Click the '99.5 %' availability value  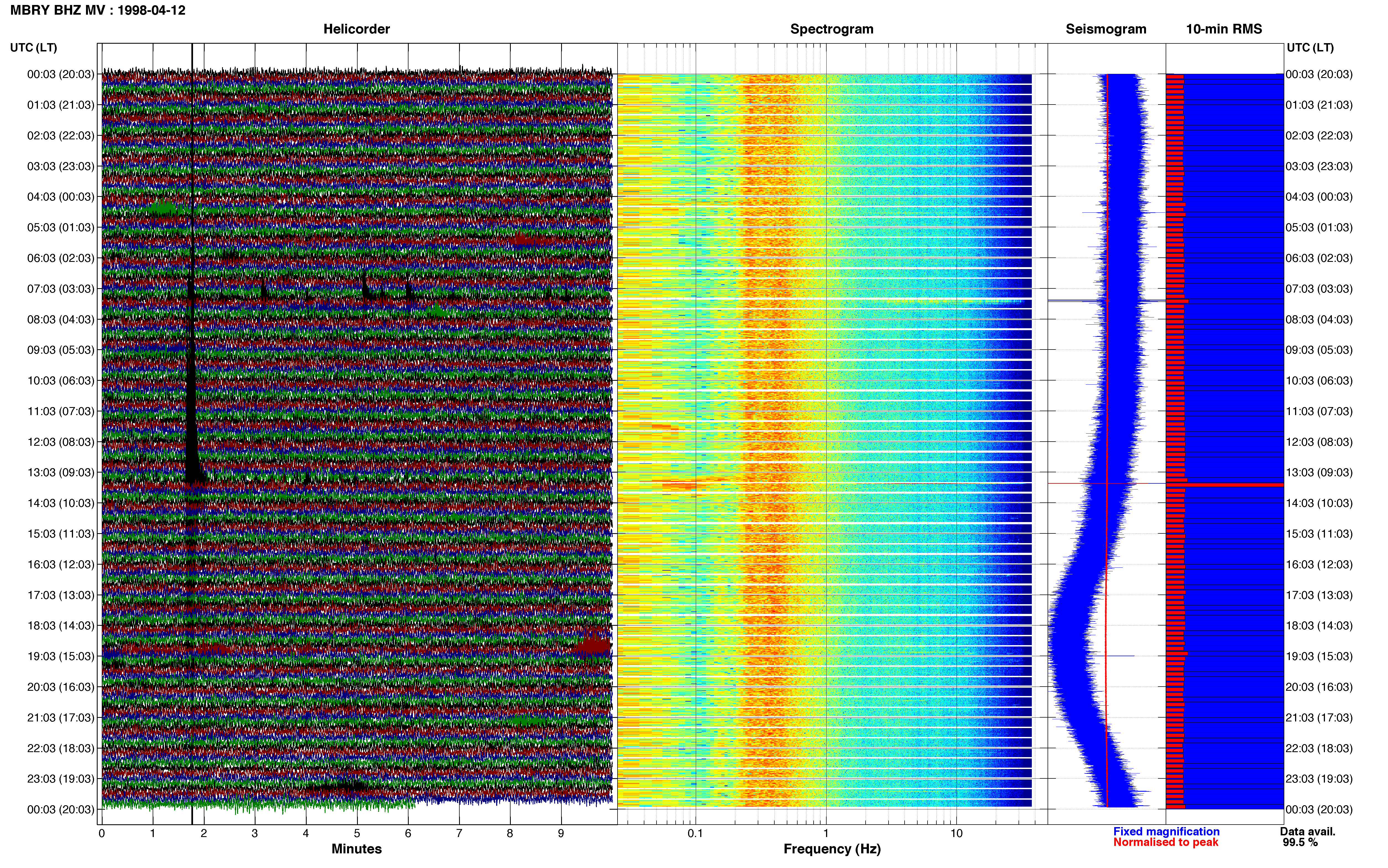pos(1300,842)
